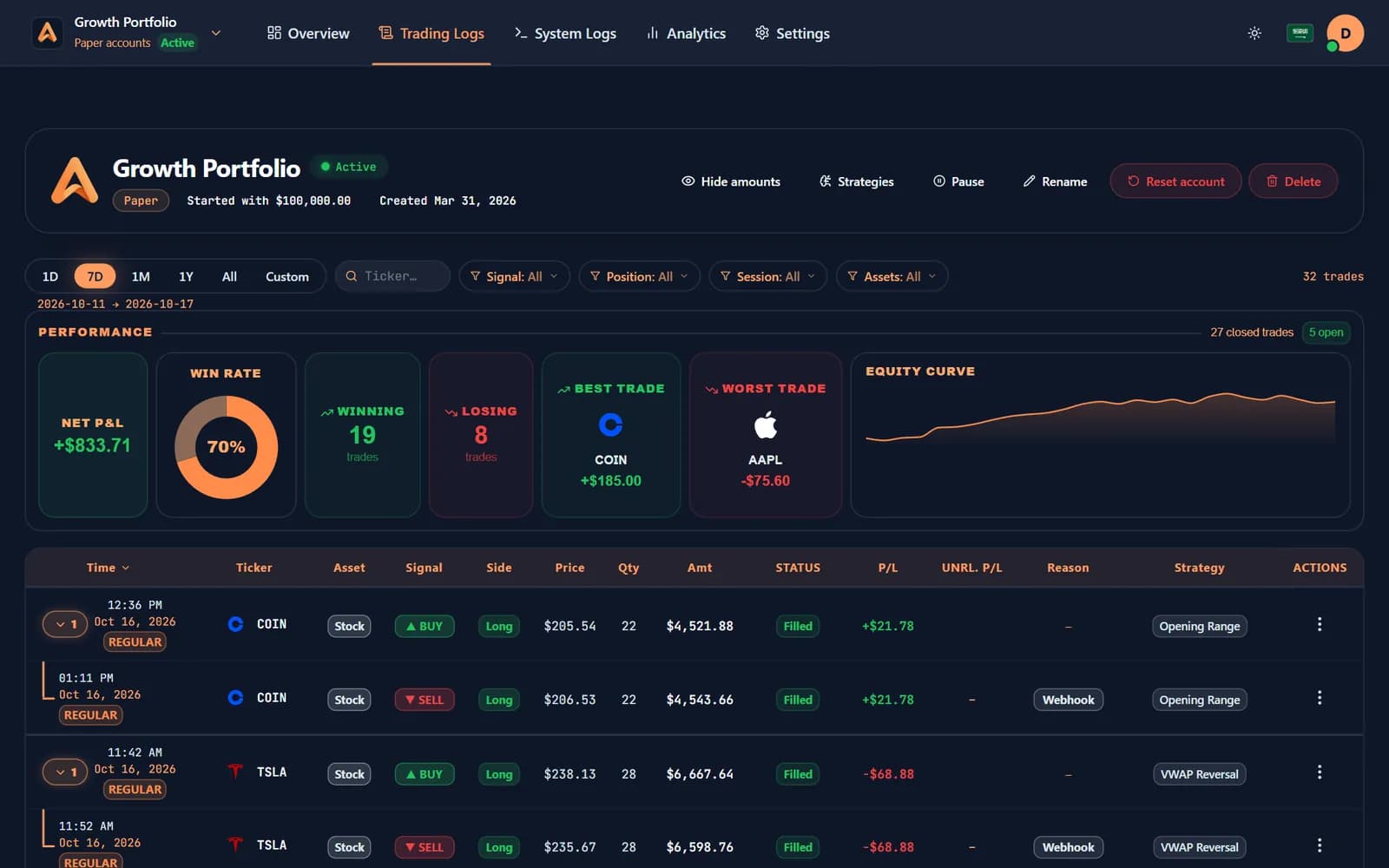
Task: Open the Strategies button
Action: [x=856, y=181]
